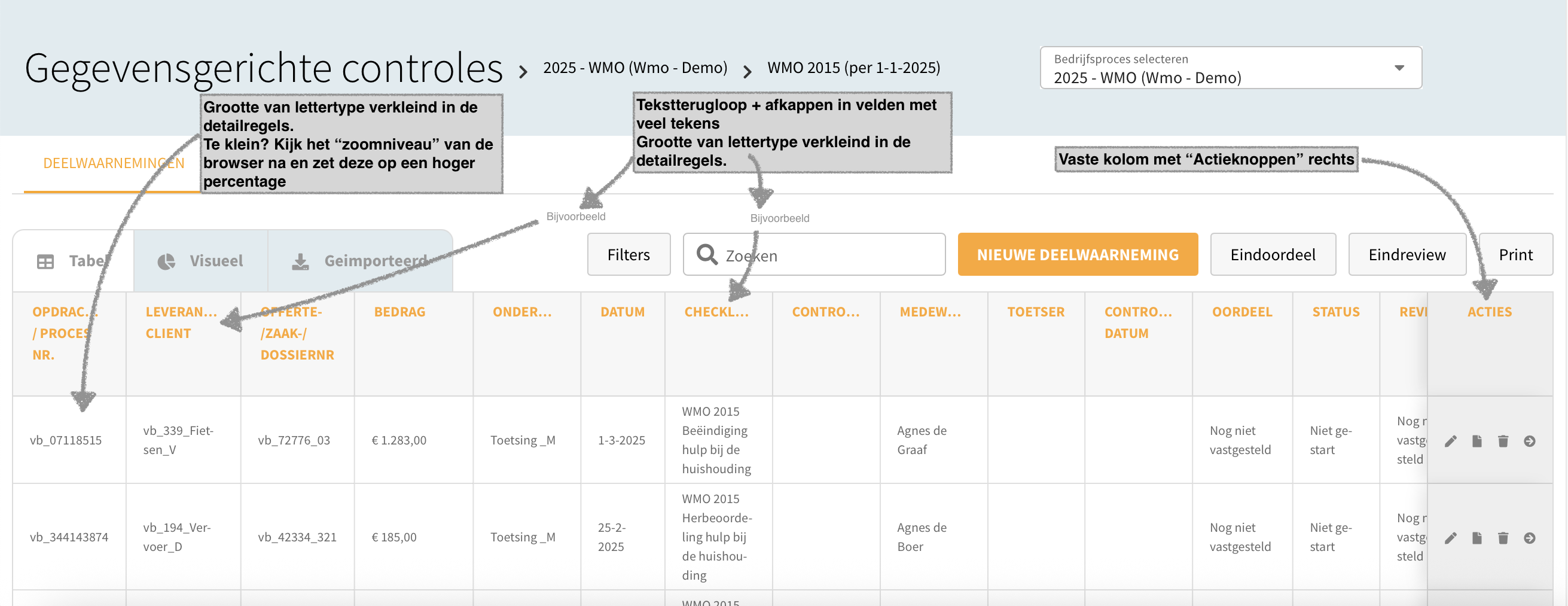Switch to the Geïmporteerd tab

click(x=361, y=261)
